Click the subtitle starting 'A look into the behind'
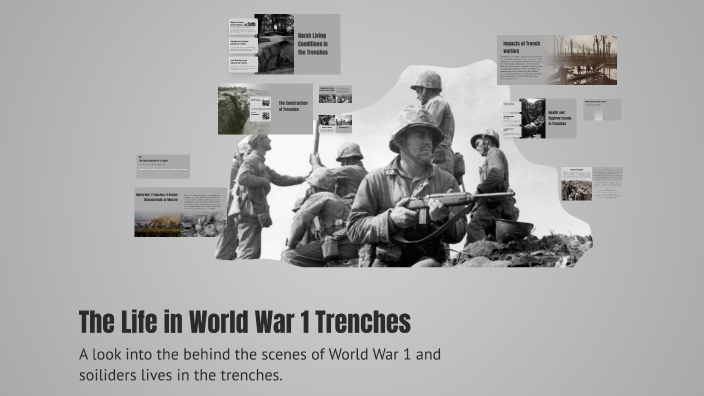Viewport: 704px width, 396px height. click(260, 365)
